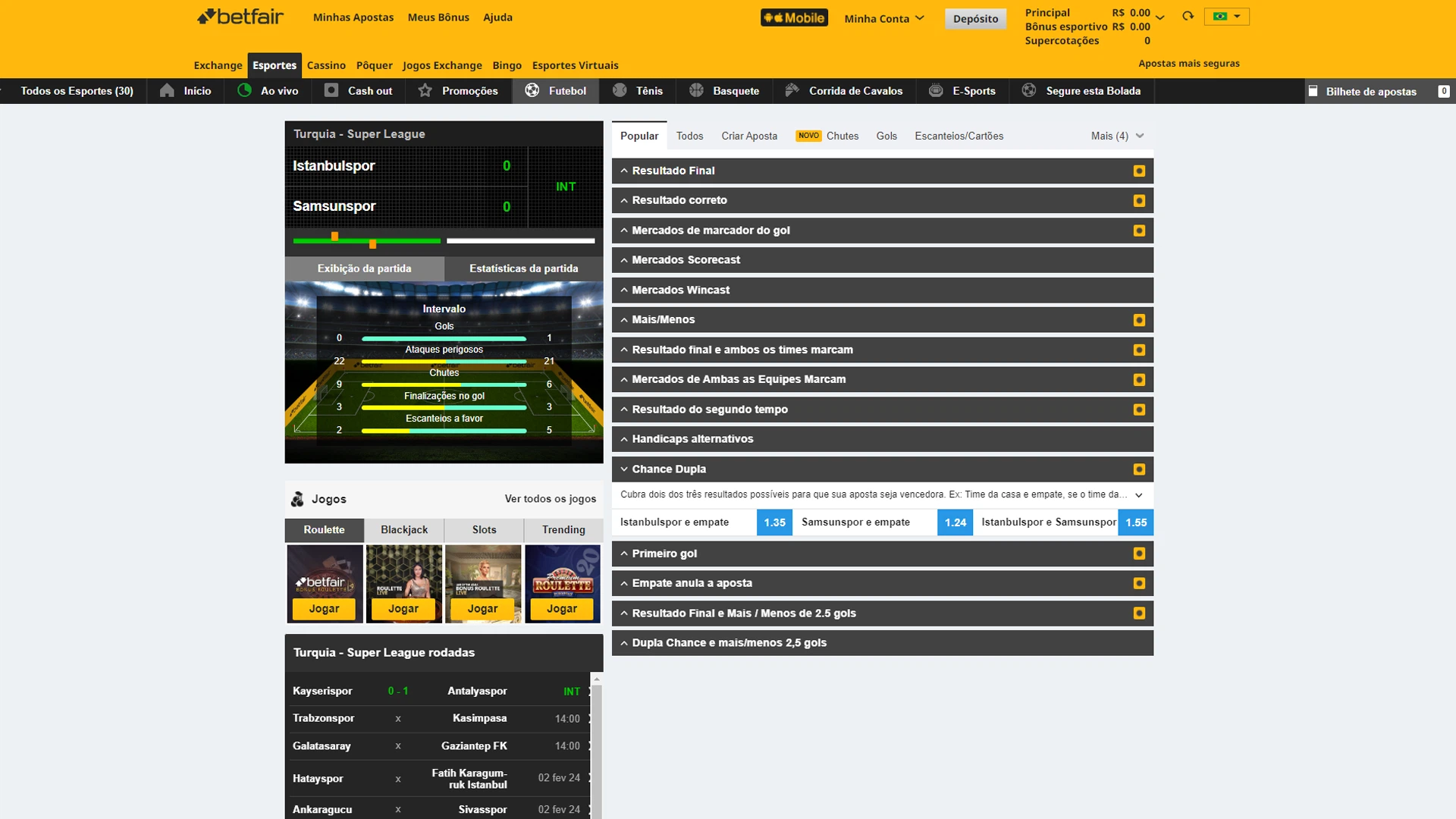Open the Mais (4) markets dropdown
This screenshot has height=819, width=1456.
(x=1116, y=136)
